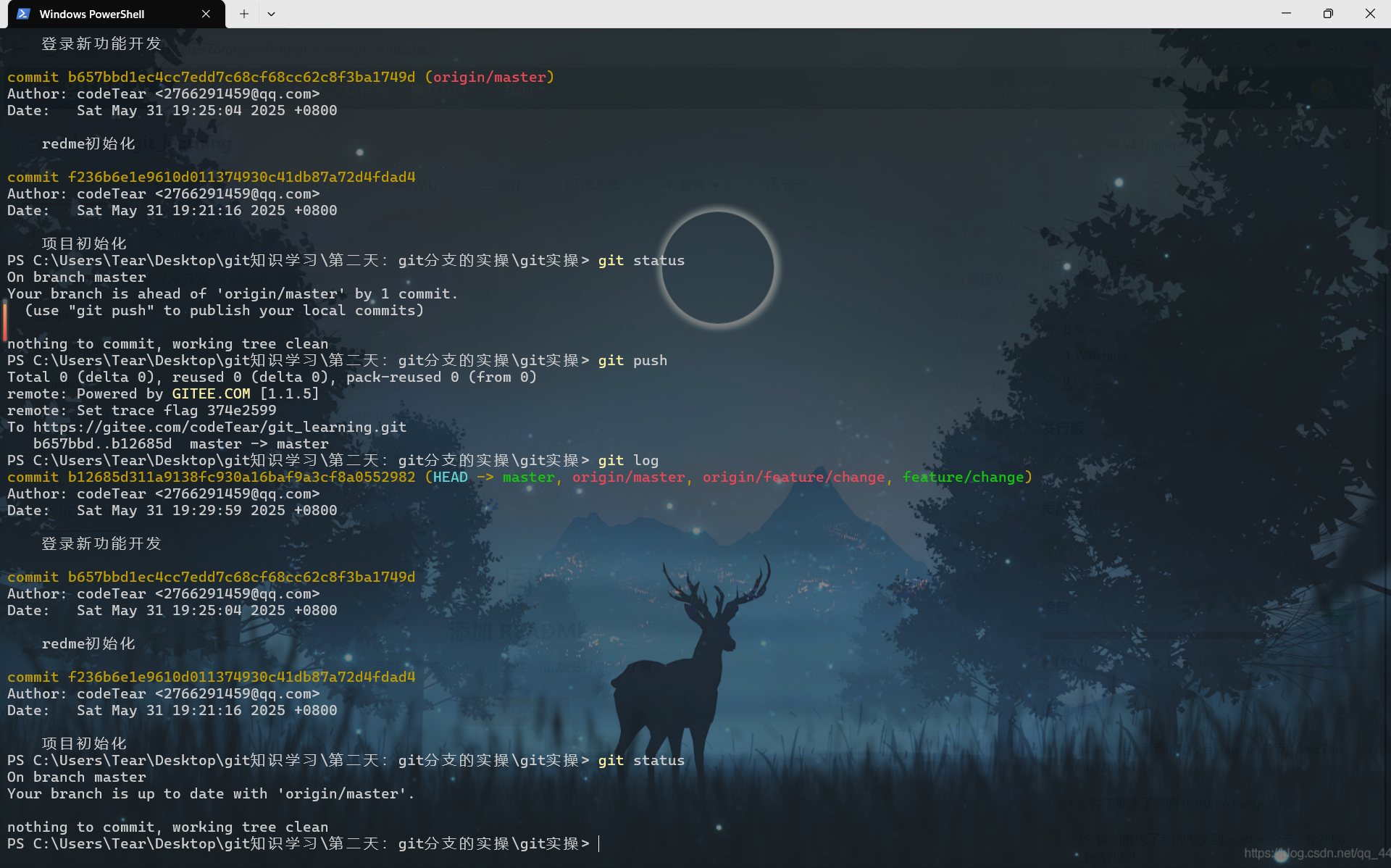The width and height of the screenshot is (1391, 868).
Task: Select the Windows PowerShell tab
Action: 92,14
